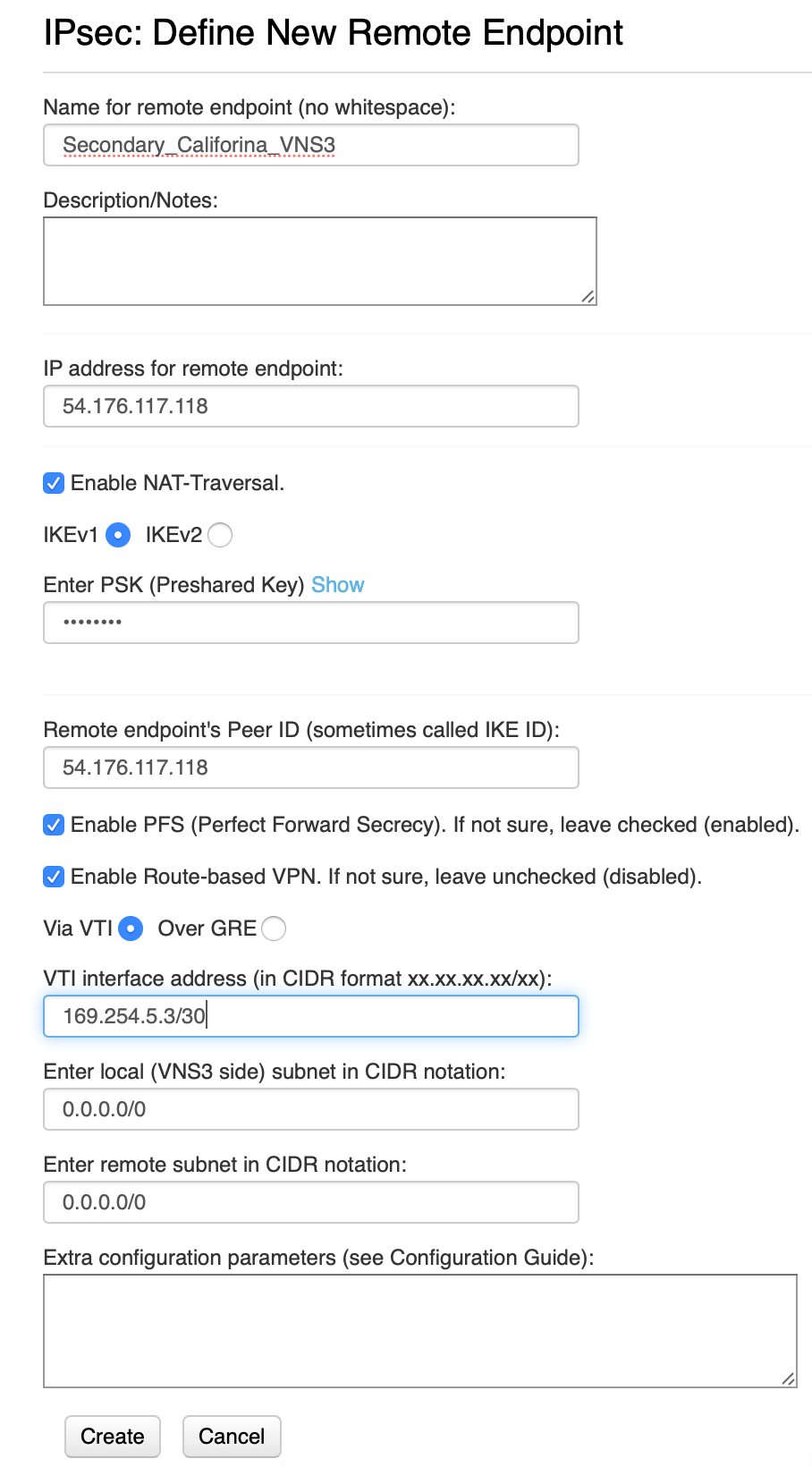
Task: Click the Cancel button
Action: pyautogui.click(x=232, y=1437)
